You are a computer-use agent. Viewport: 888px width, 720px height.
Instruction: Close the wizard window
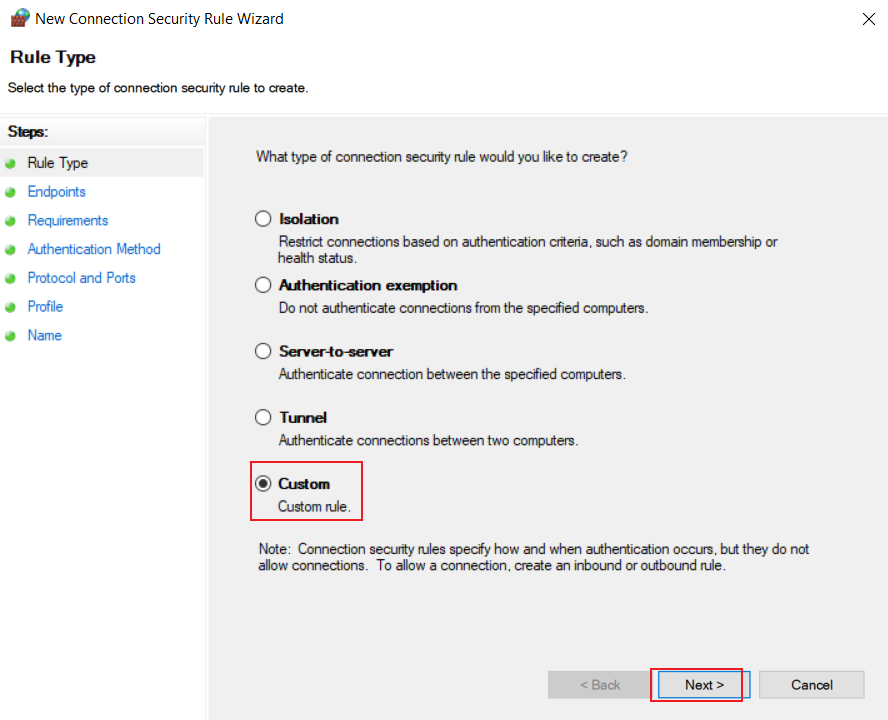(x=869, y=19)
